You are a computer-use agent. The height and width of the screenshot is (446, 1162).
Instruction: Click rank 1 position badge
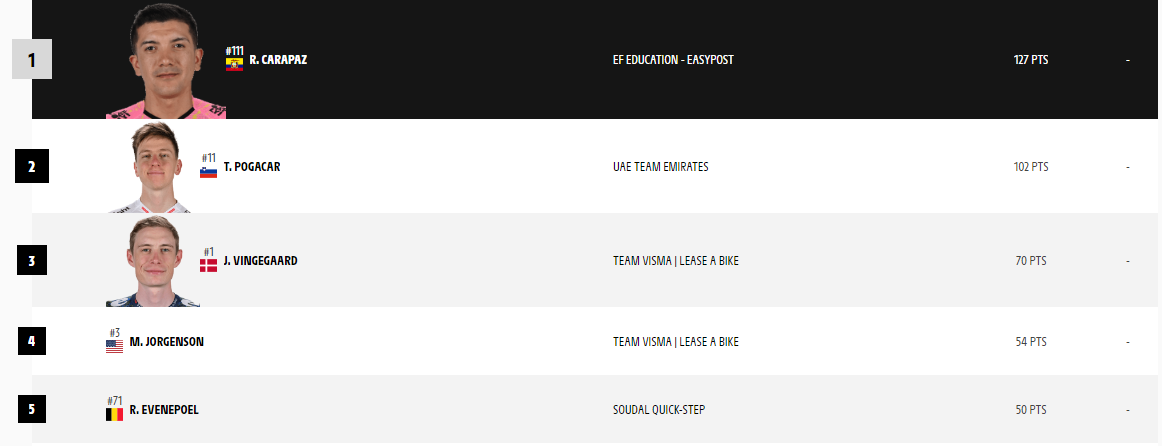32,60
